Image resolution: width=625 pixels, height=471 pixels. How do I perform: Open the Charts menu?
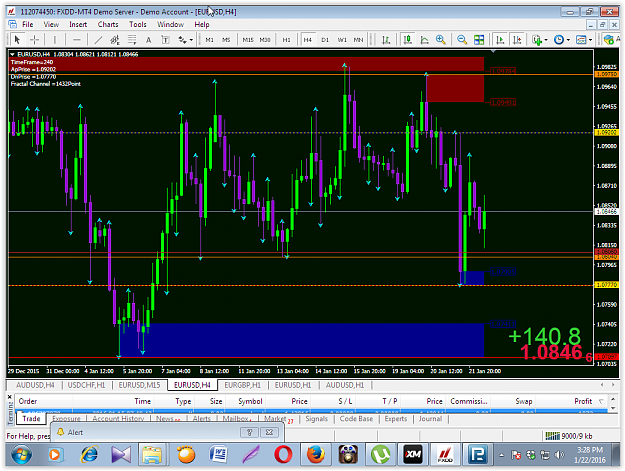(x=108, y=24)
